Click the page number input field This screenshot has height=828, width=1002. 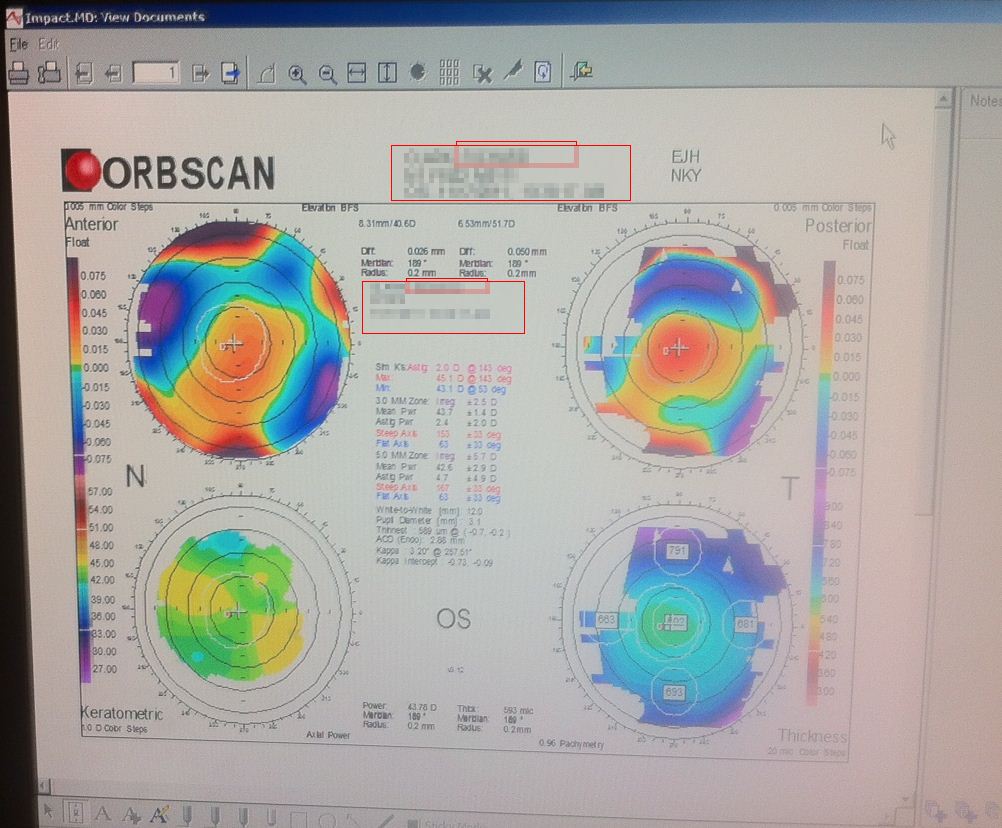pos(156,73)
